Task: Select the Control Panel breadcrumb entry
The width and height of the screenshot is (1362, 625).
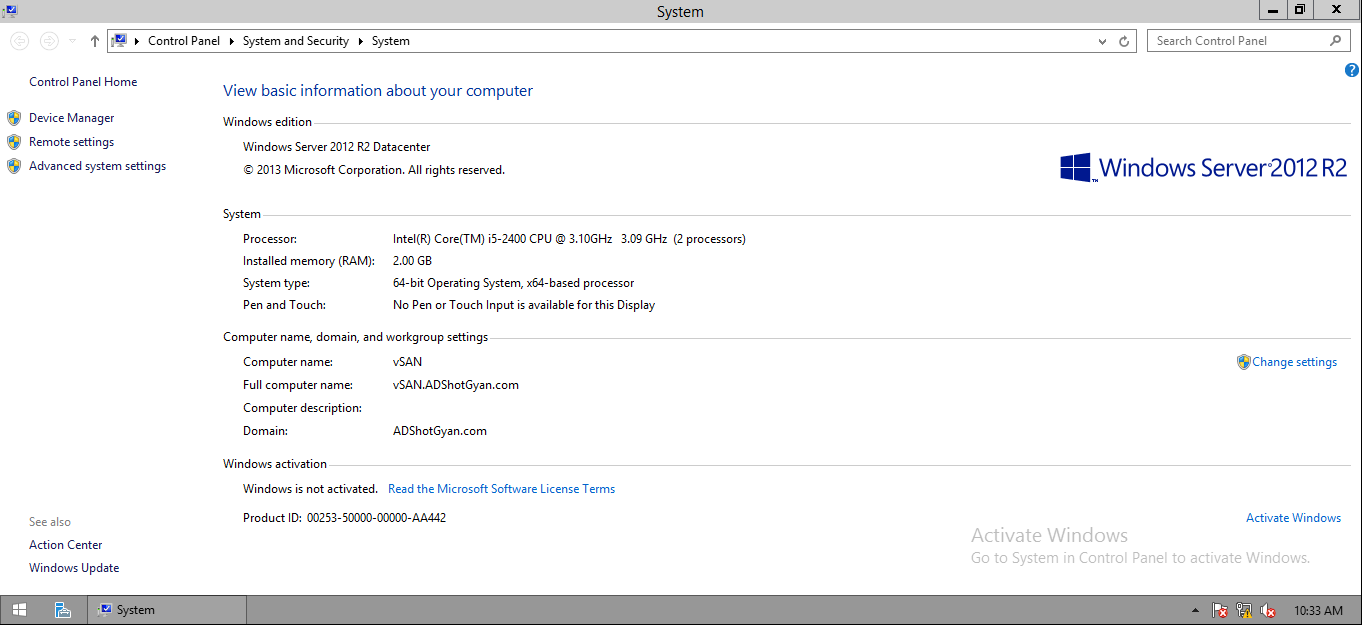Action: click(184, 41)
